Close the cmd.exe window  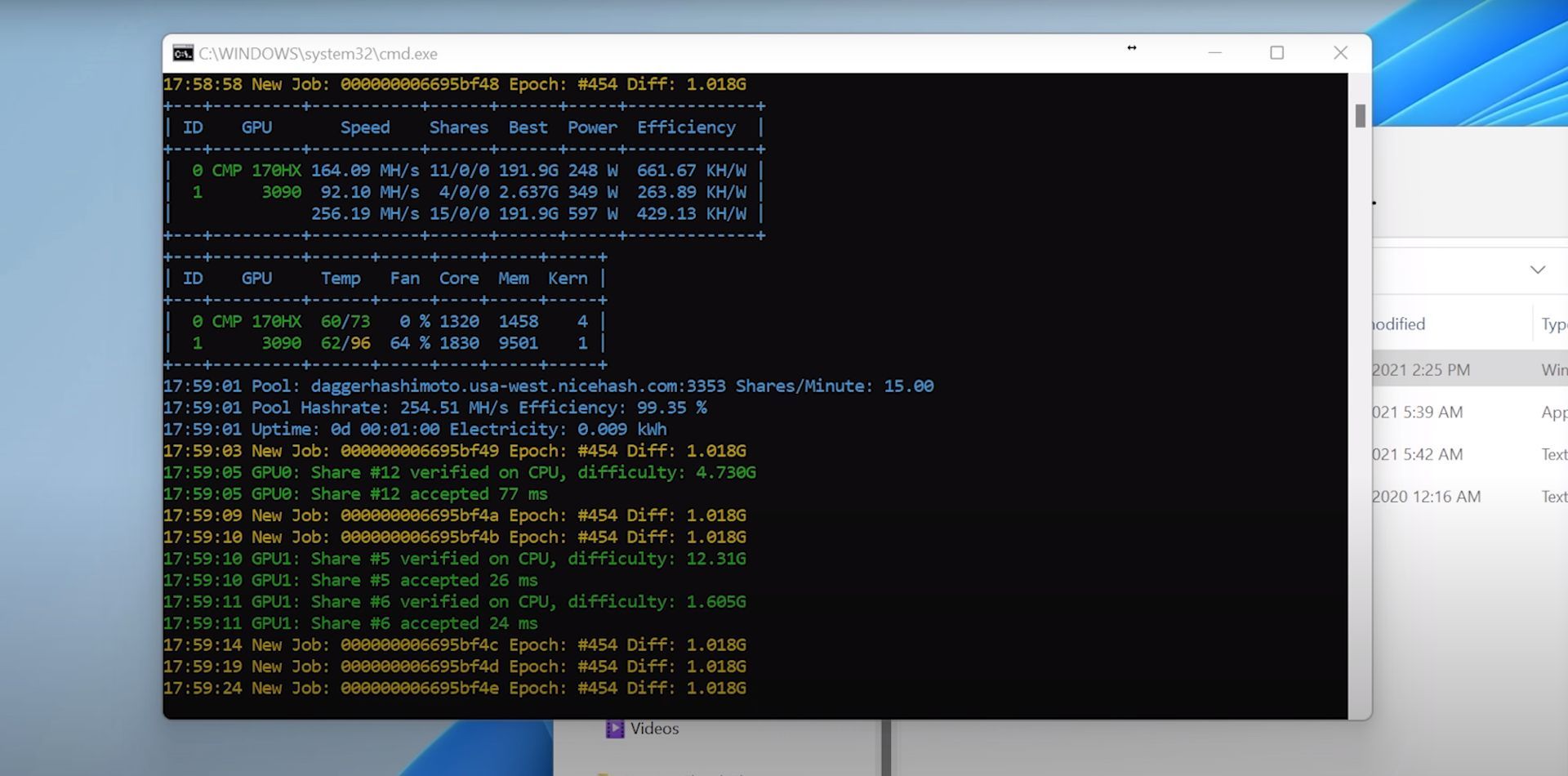pyautogui.click(x=1340, y=53)
